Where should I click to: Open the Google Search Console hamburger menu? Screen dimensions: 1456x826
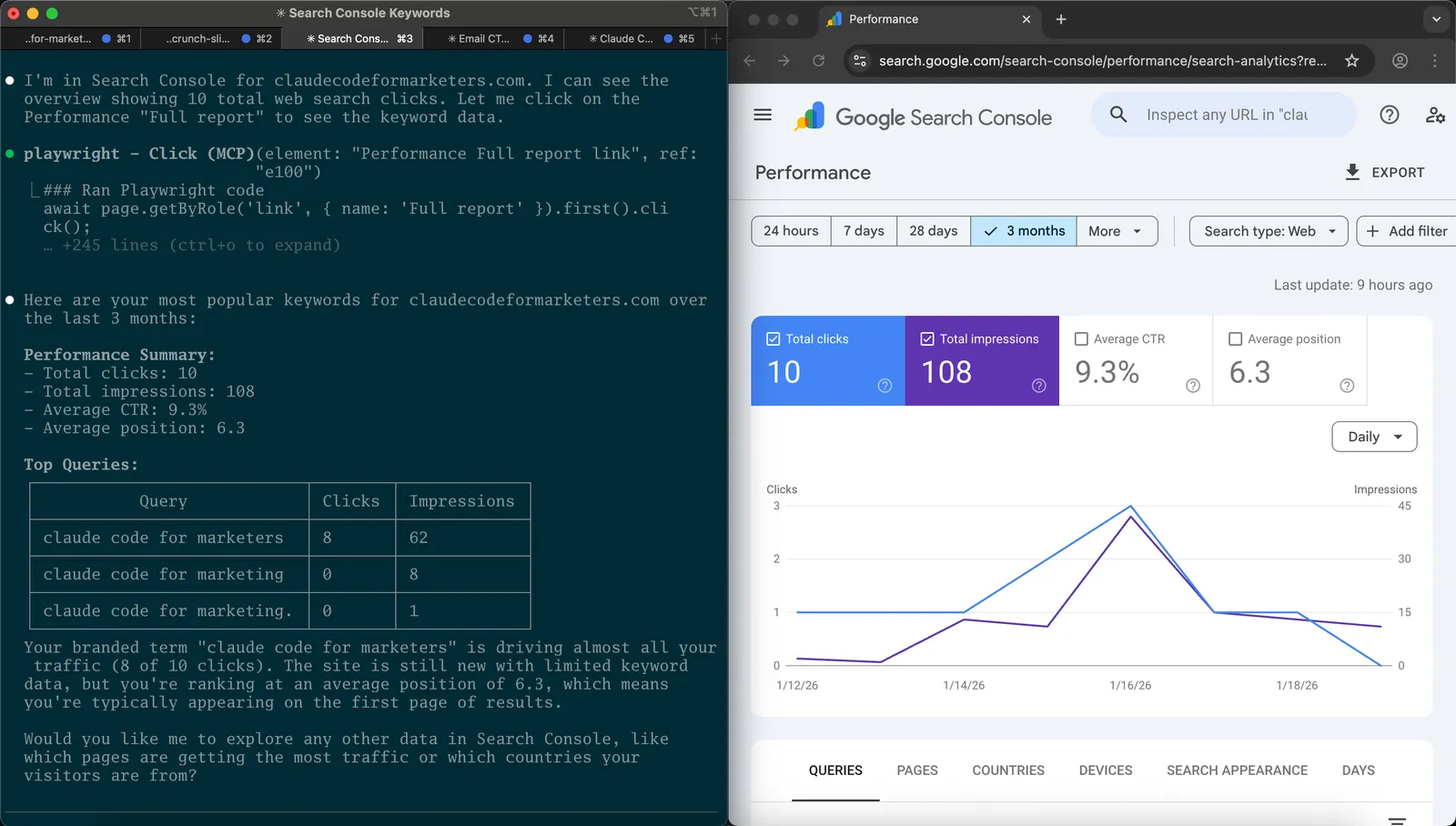pyautogui.click(x=762, y=115)
